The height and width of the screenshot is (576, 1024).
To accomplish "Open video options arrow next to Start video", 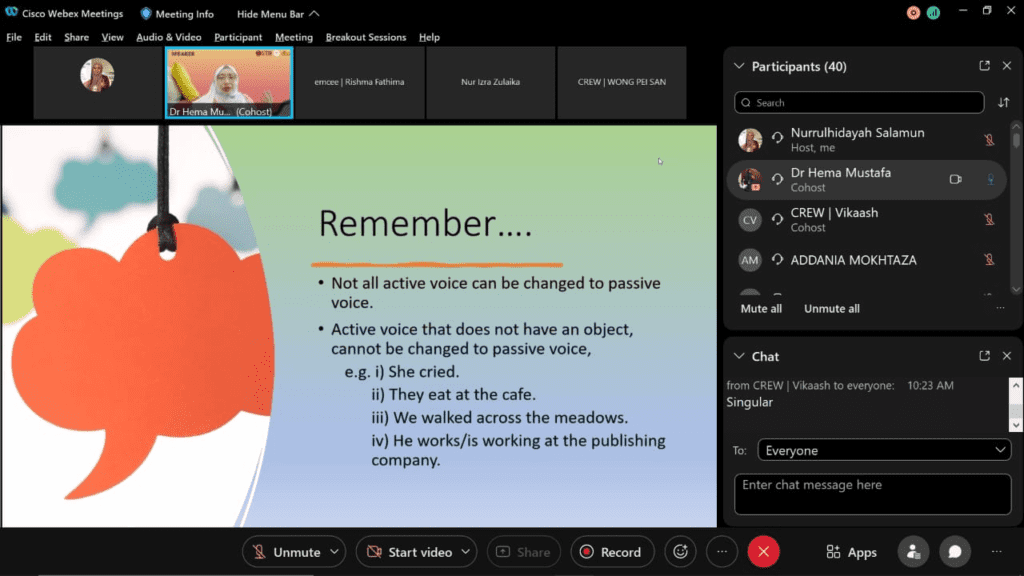I will (x=466, y=552).
